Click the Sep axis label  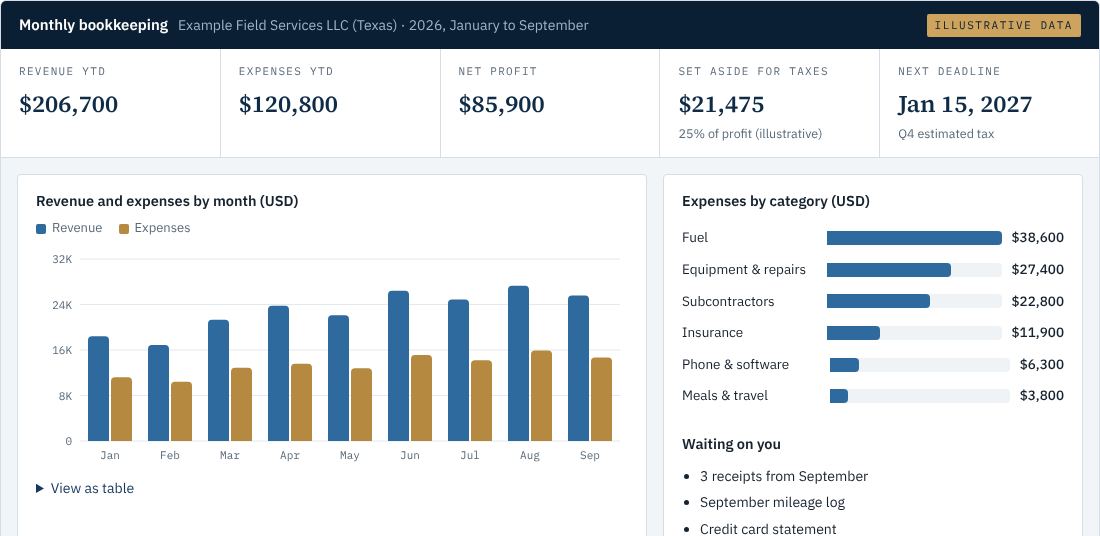[590, 455]
